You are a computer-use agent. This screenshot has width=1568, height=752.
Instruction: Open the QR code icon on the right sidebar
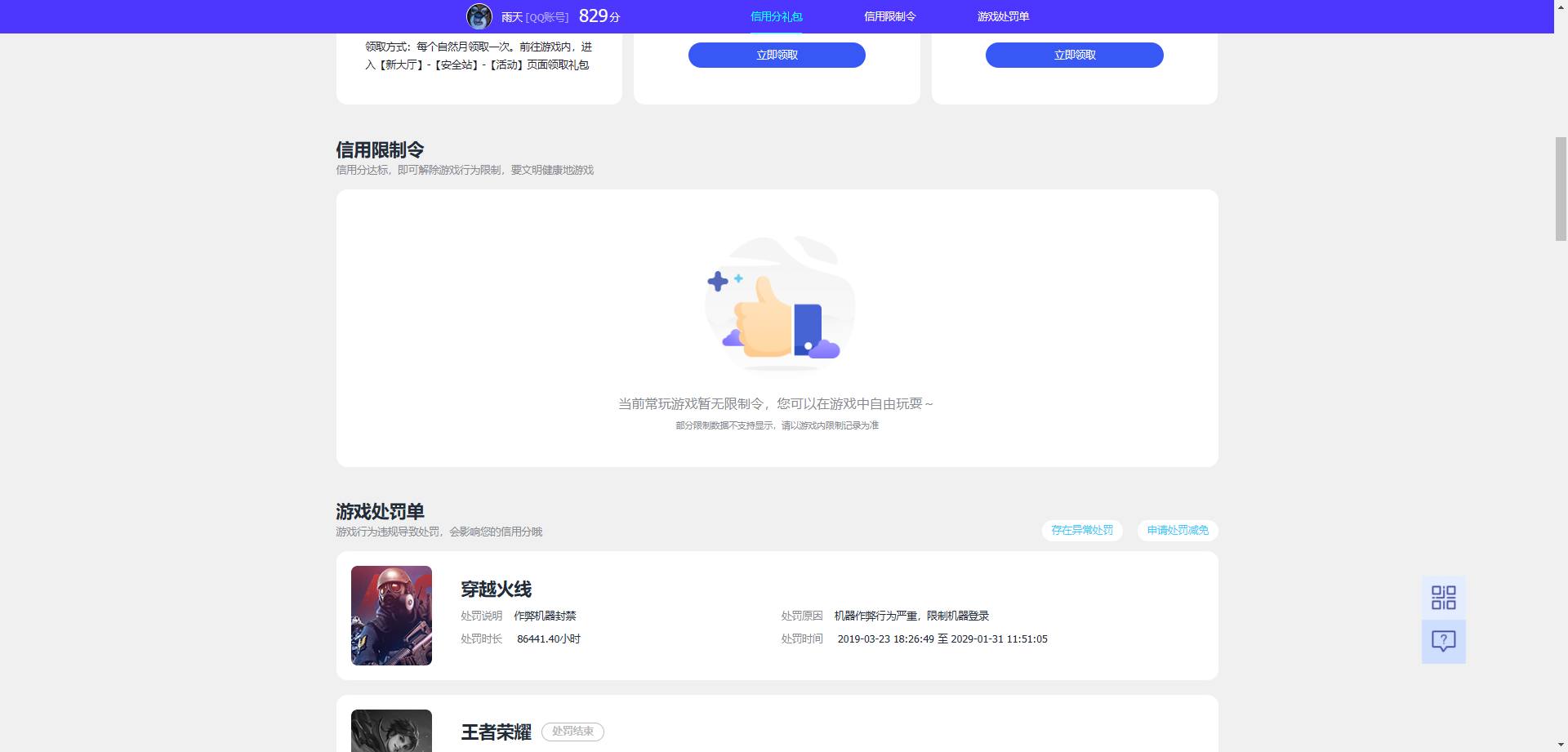coord(1444,598)
